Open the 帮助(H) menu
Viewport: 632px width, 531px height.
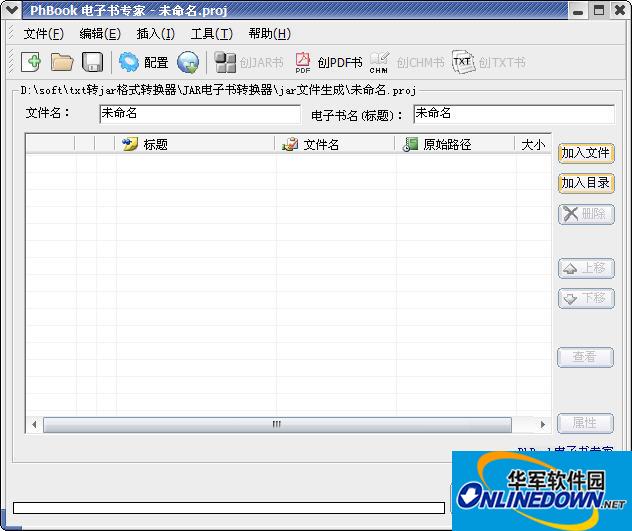(x=270, y=34)
